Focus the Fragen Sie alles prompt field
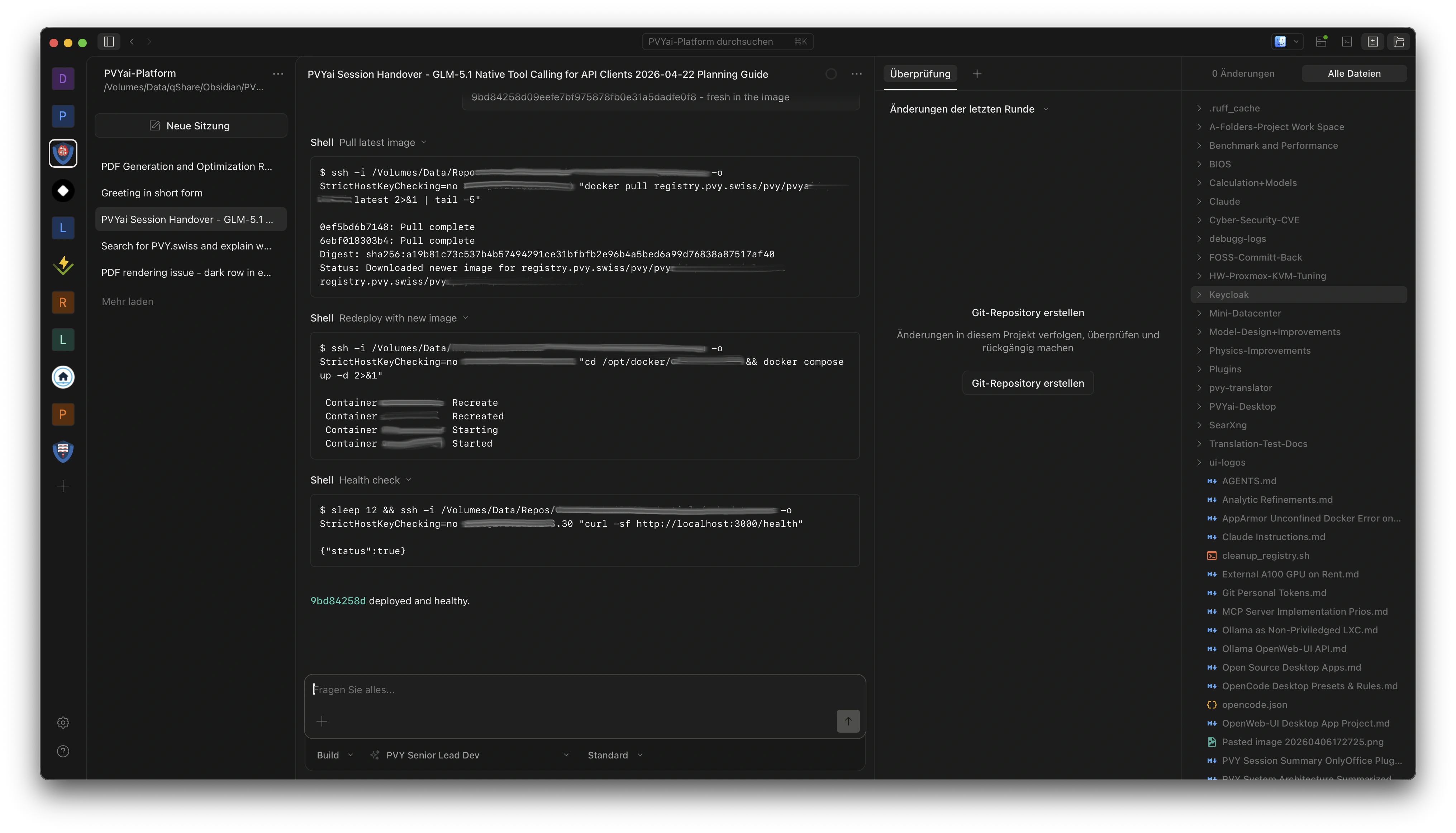 pos(585,690)
